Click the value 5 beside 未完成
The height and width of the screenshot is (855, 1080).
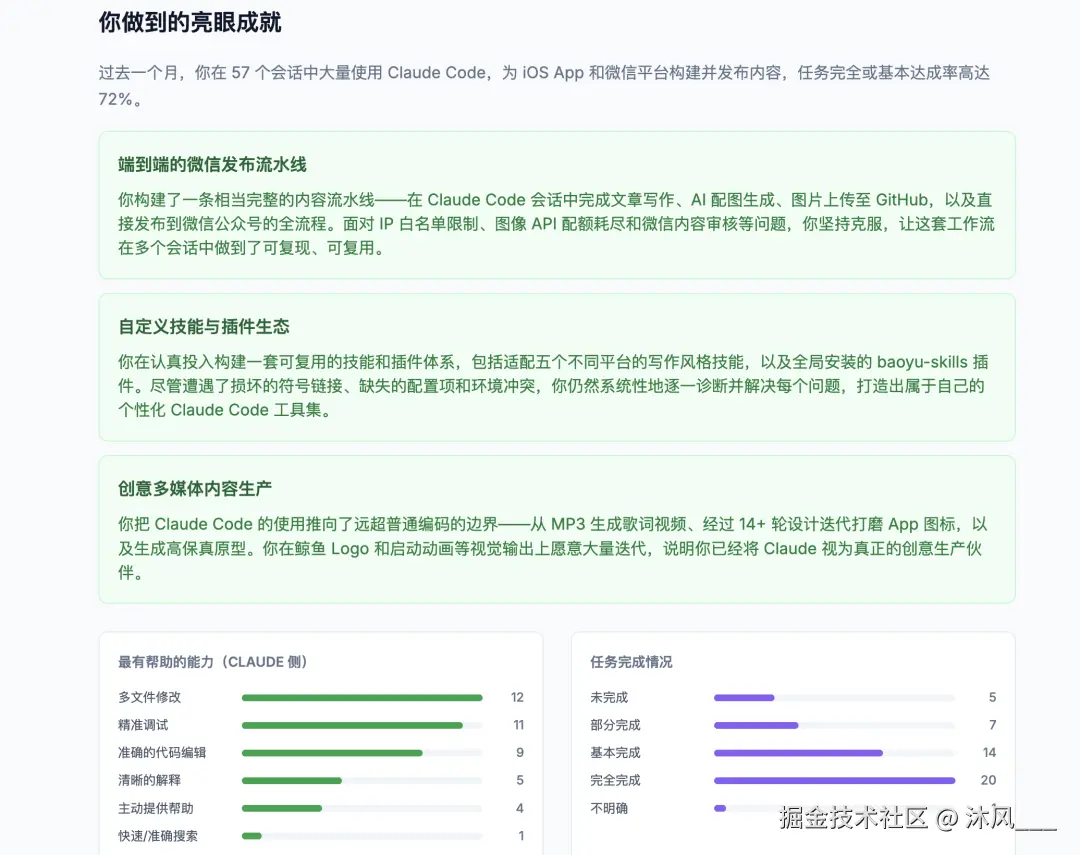tap(993, 697)
